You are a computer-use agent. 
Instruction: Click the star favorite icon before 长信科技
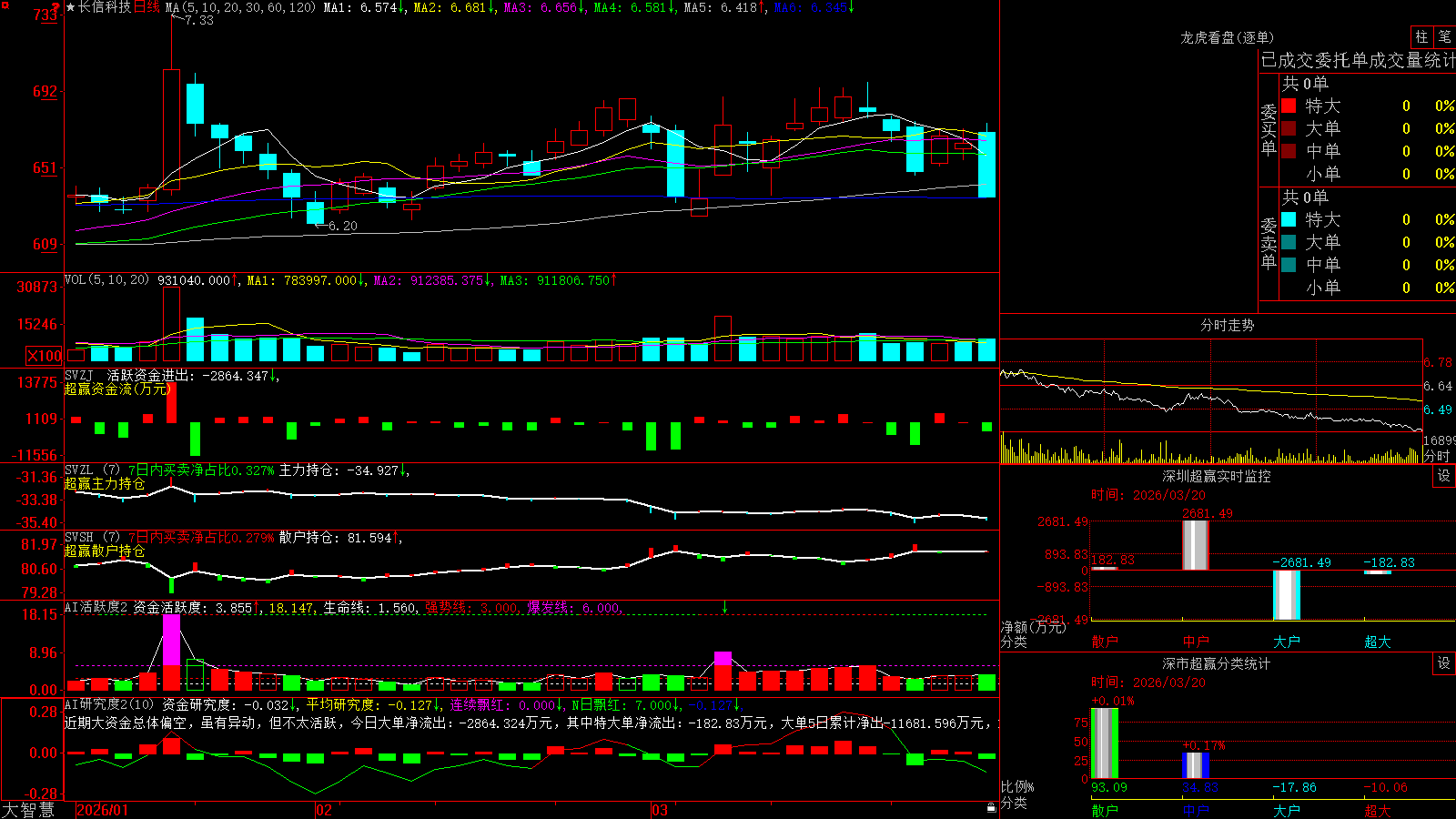pos(70,7)
